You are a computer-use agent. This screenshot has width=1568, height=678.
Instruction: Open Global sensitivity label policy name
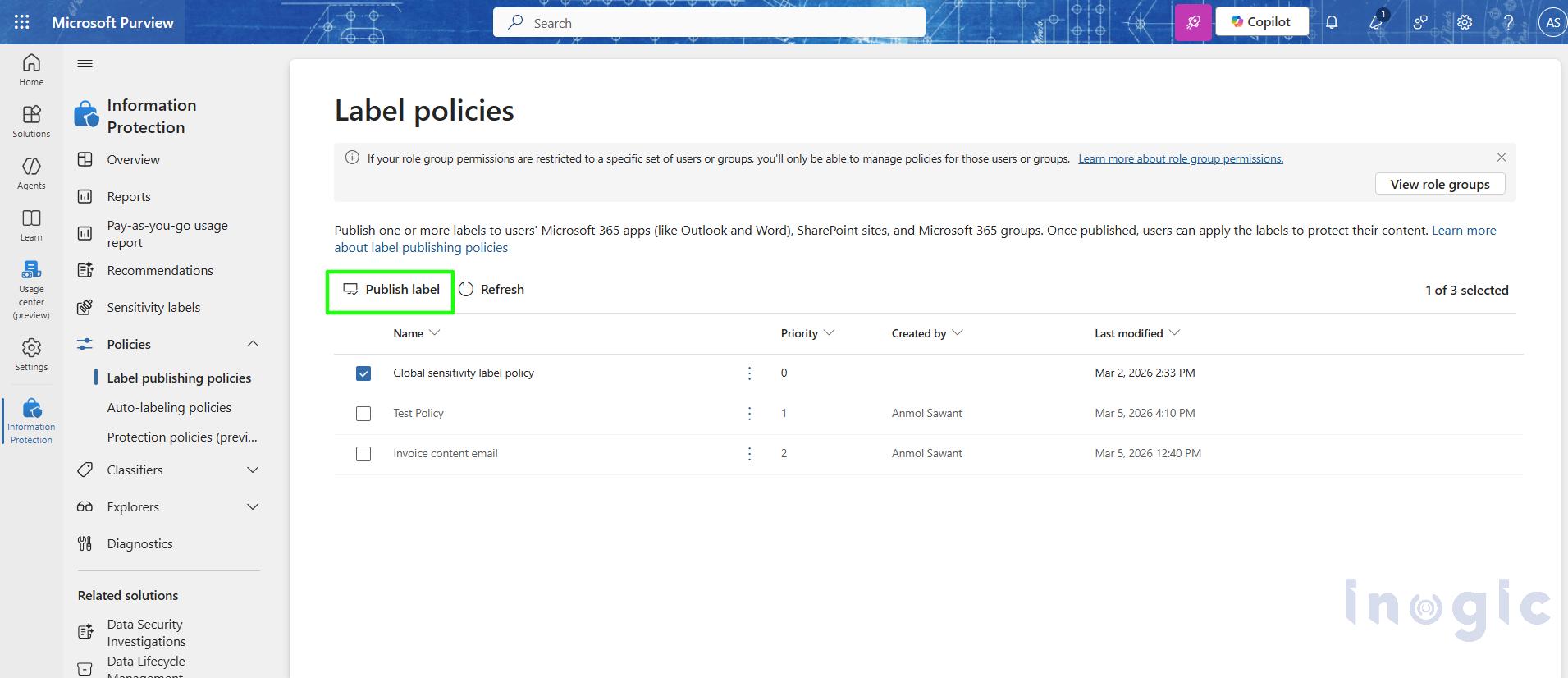tap(464, 373)
